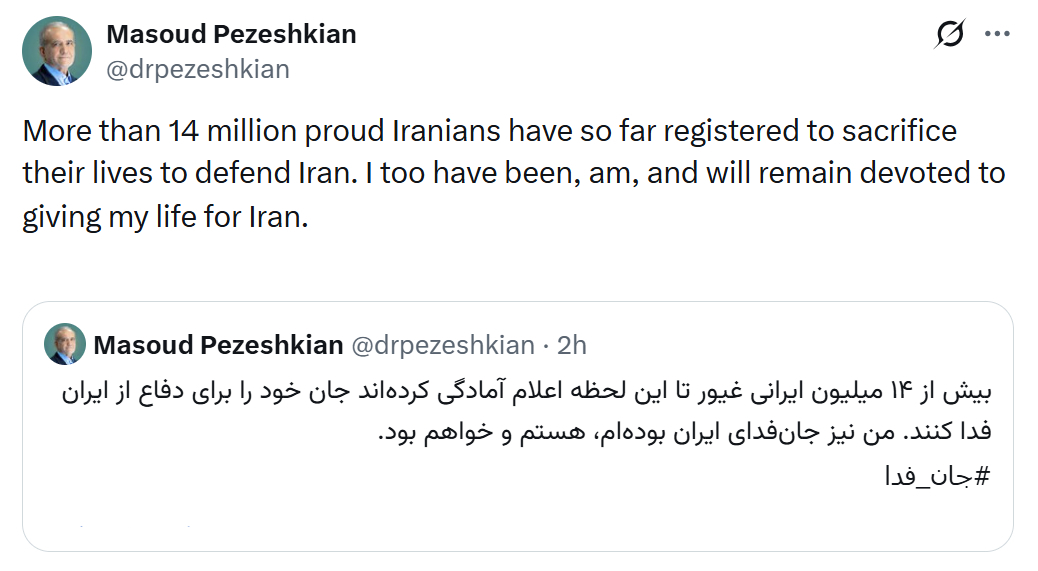The width and height of the screenshot is (1038, 571).
Task: Click Masoud Pezeshkian's main profile avatar
Action: (x=56, y=52)
